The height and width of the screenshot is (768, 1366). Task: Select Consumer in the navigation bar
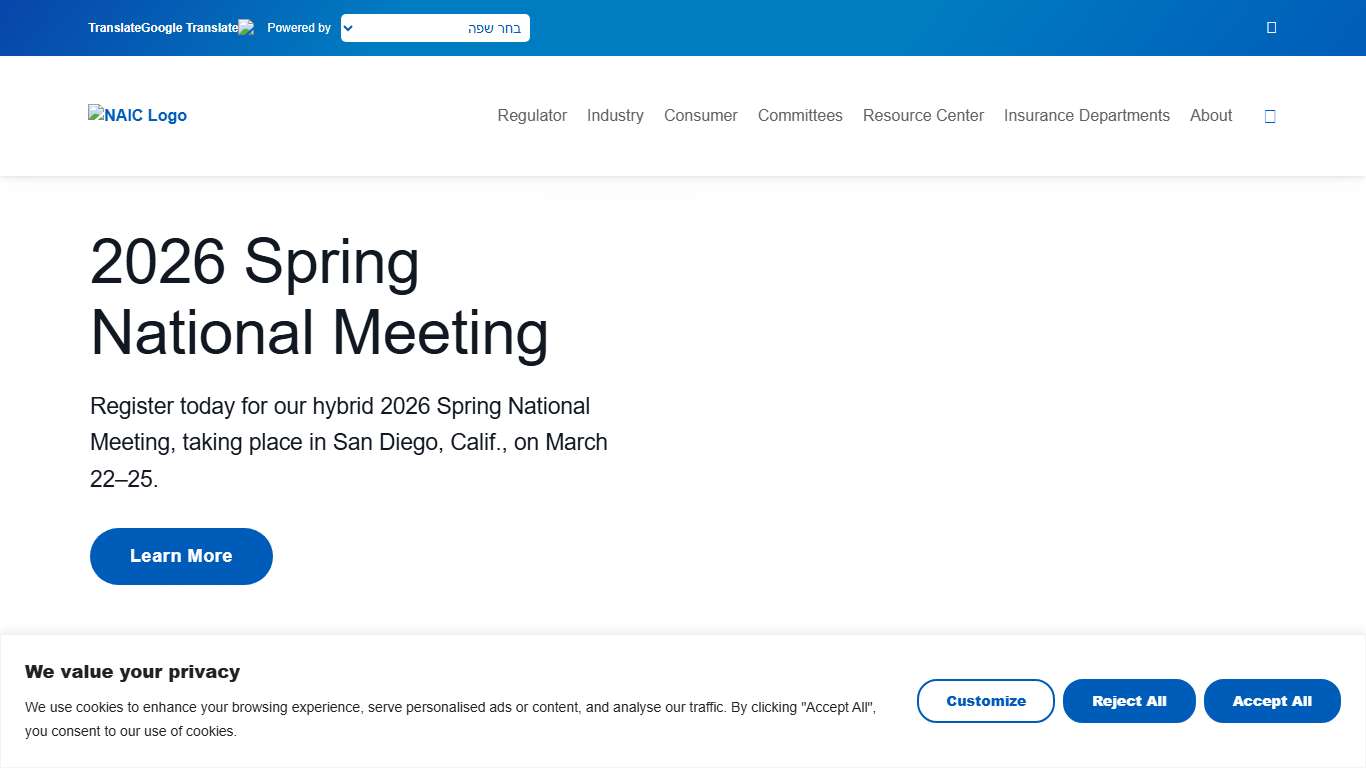(x=700, y=116)
